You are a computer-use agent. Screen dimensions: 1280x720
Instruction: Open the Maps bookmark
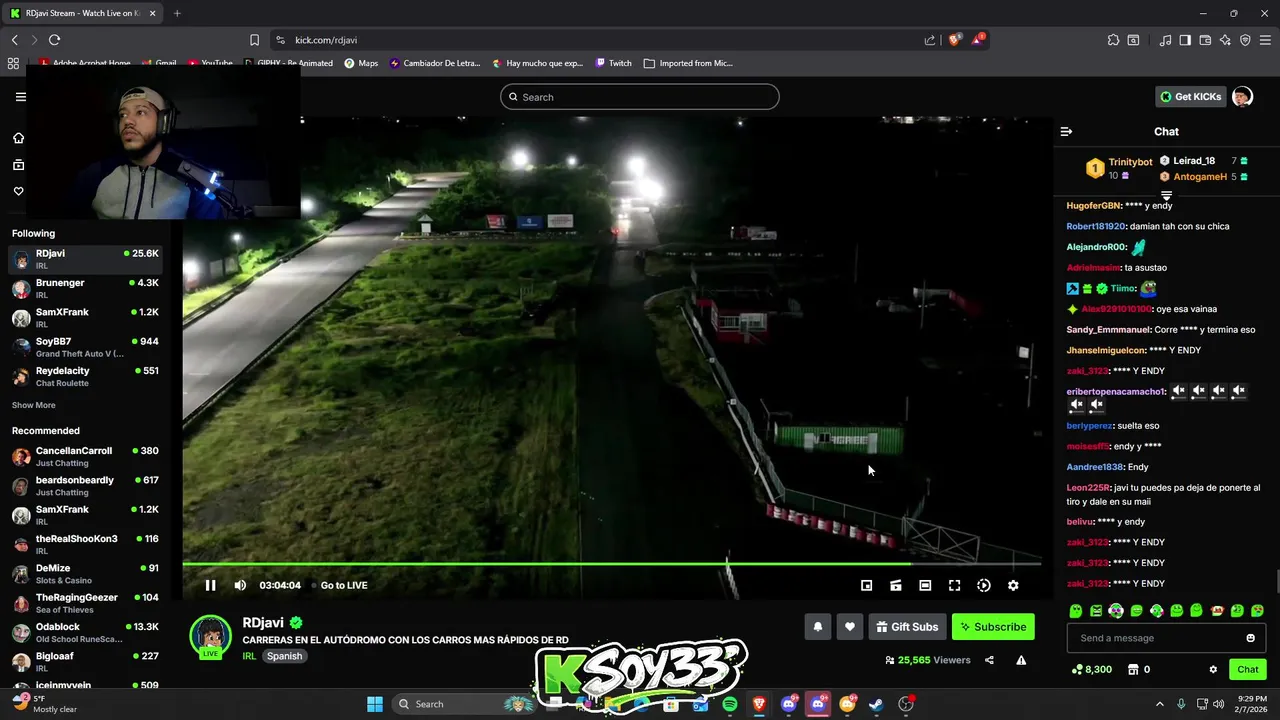coord(361,63)
